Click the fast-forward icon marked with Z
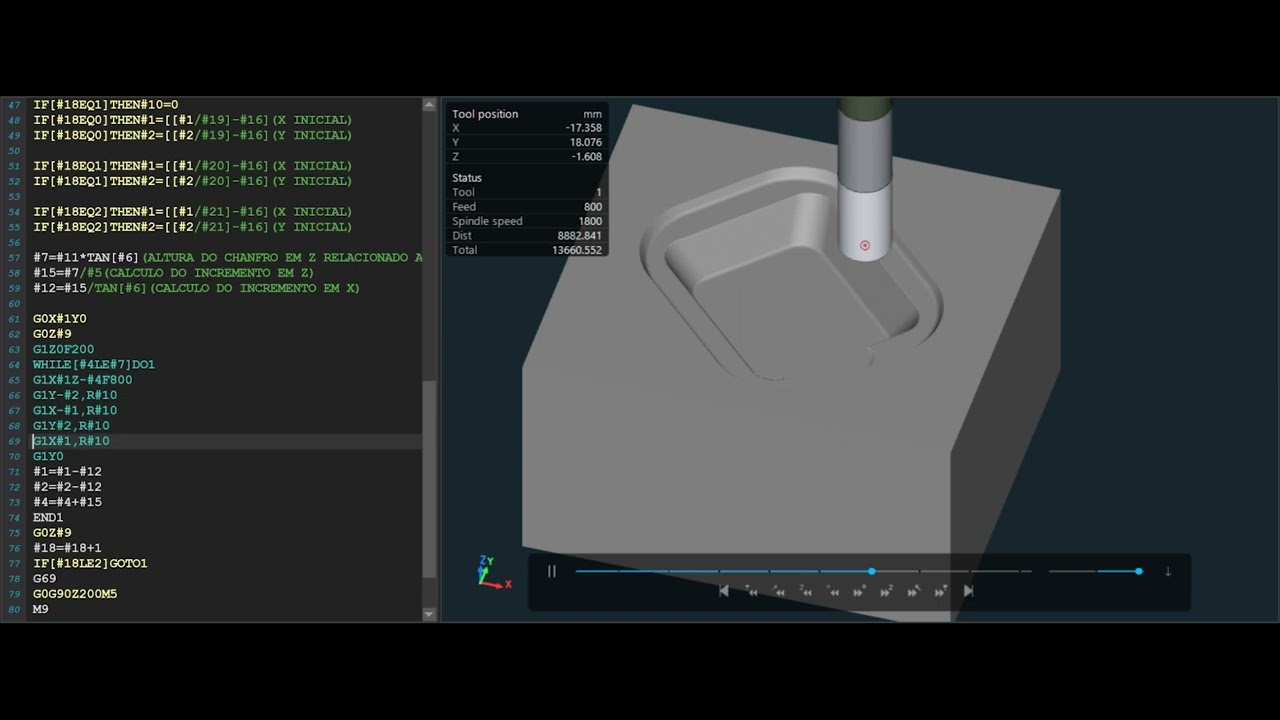The image size is (1280, 720). click(x=886, y=591)
